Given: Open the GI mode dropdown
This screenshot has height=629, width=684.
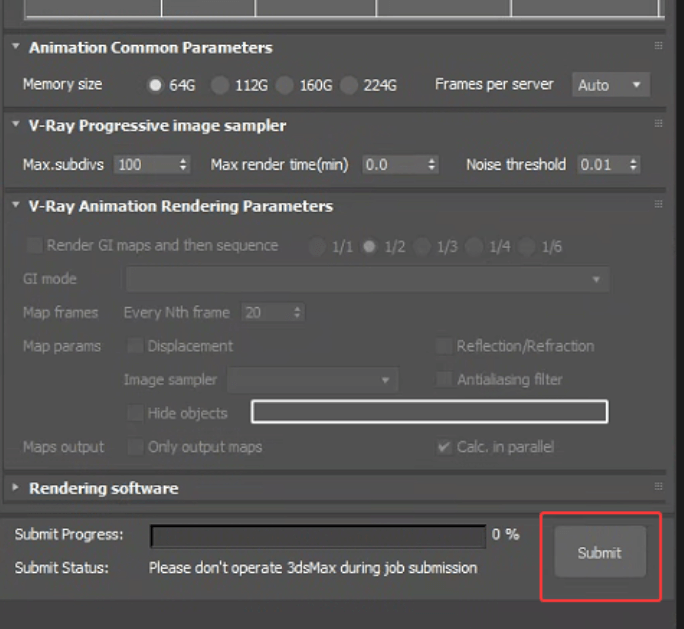Looking at the screenshot, I should tap(367, 279).
